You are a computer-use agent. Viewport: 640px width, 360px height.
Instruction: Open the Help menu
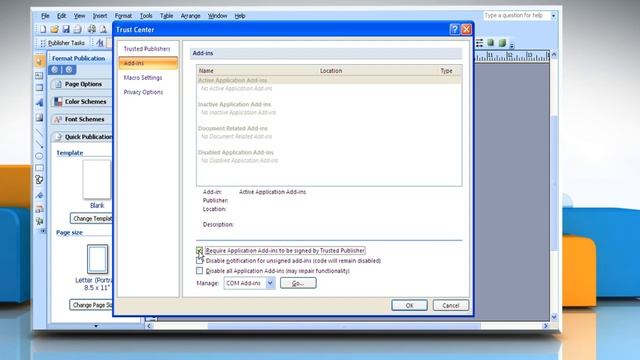click(x=240, y=16)
